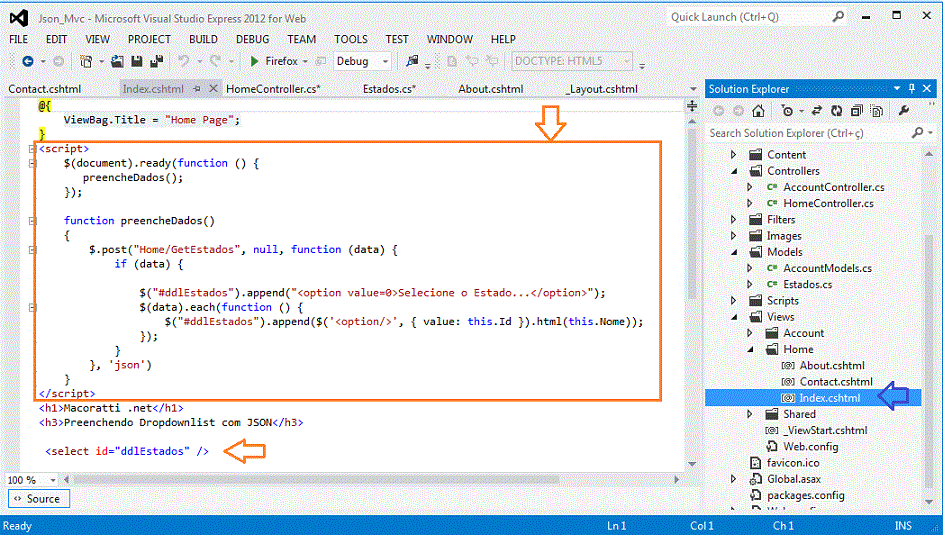943x535 pixels.
Task: Click the Open File toolbar icon
Action: 117,61
